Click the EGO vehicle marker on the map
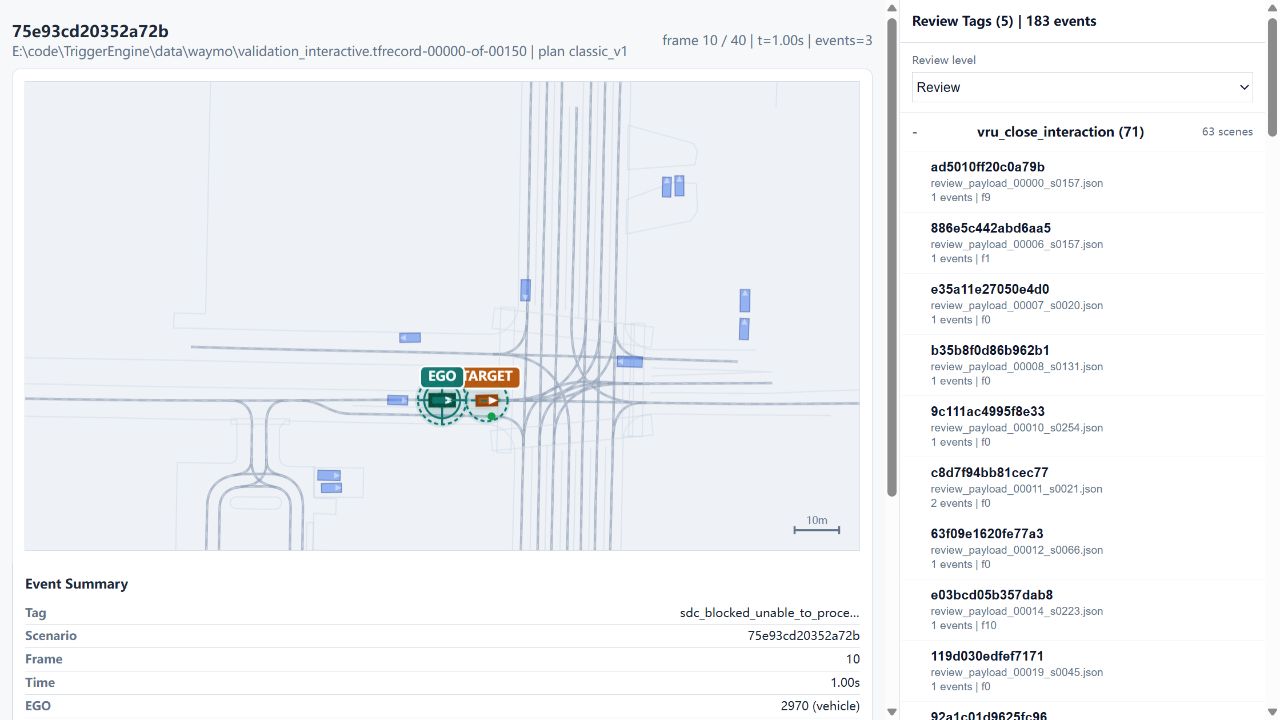The height and width of the screenshot is (720, 1280). click(441, 401)
